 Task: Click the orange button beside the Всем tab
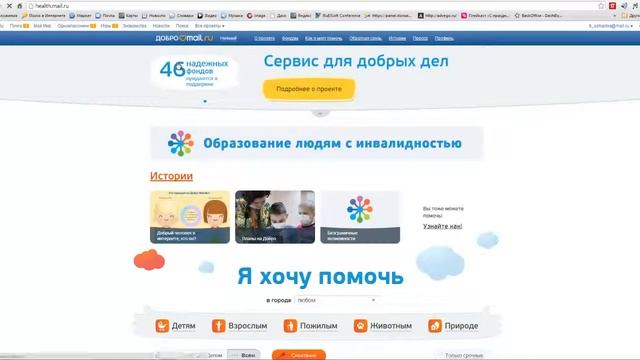coord(299,355)
